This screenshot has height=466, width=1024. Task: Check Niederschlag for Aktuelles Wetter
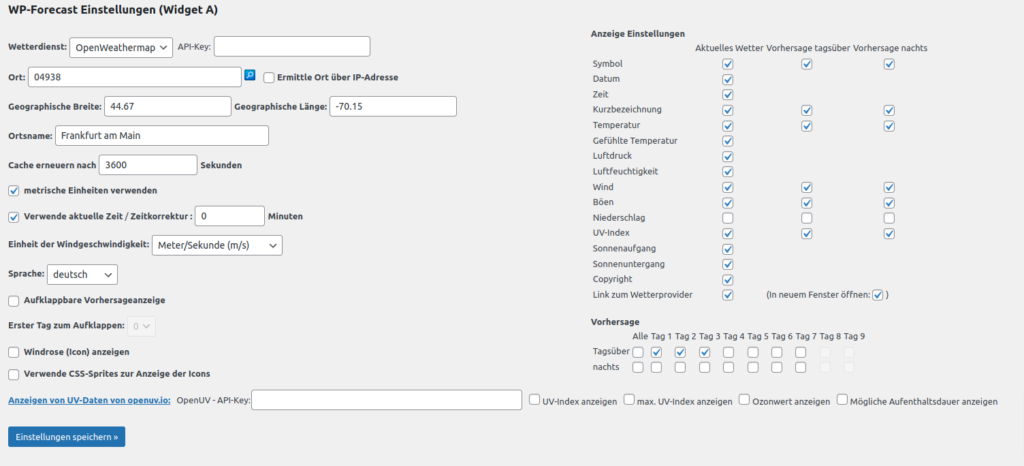(x=728, y=218)
